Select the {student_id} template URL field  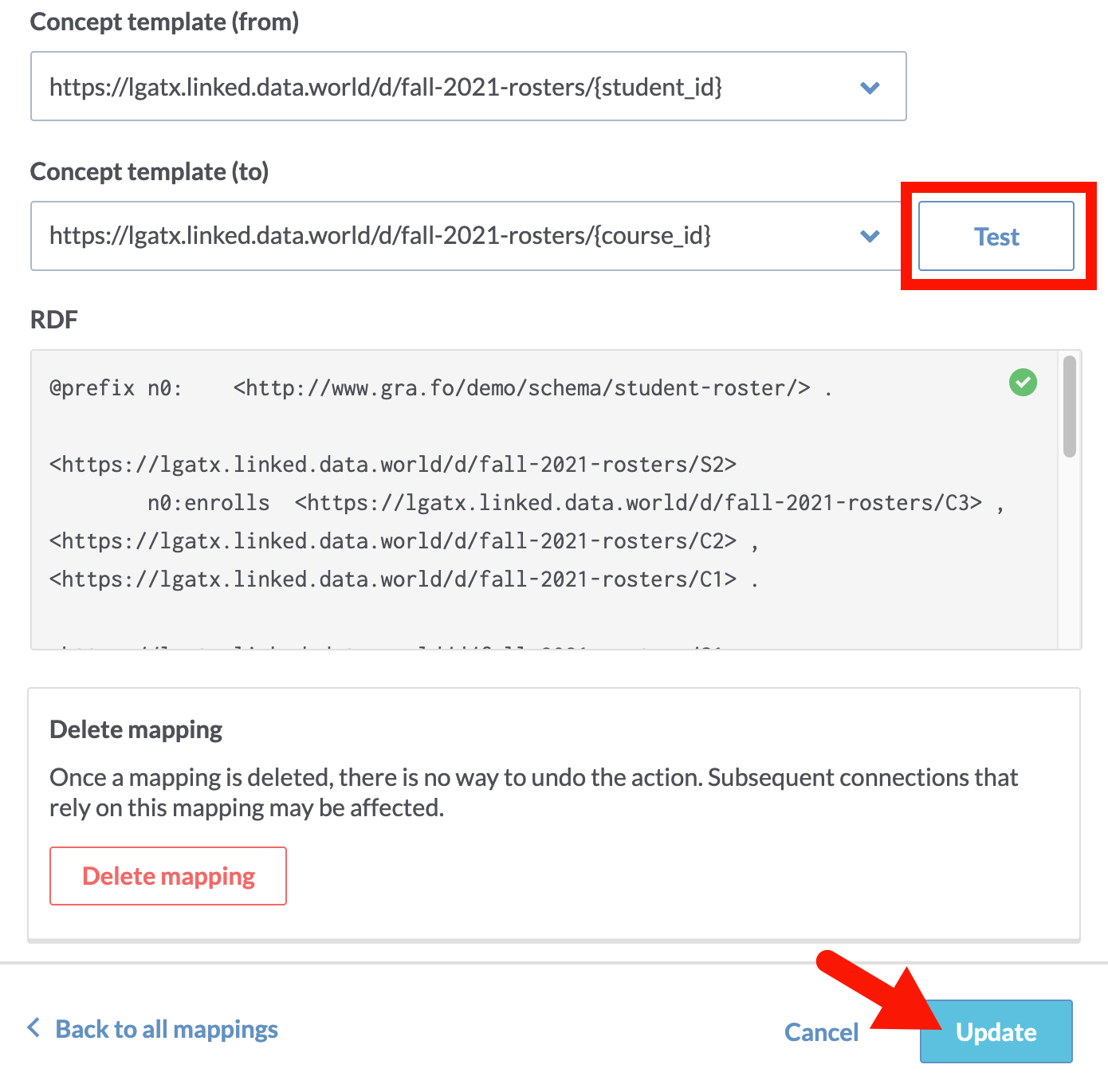[468, 86]
